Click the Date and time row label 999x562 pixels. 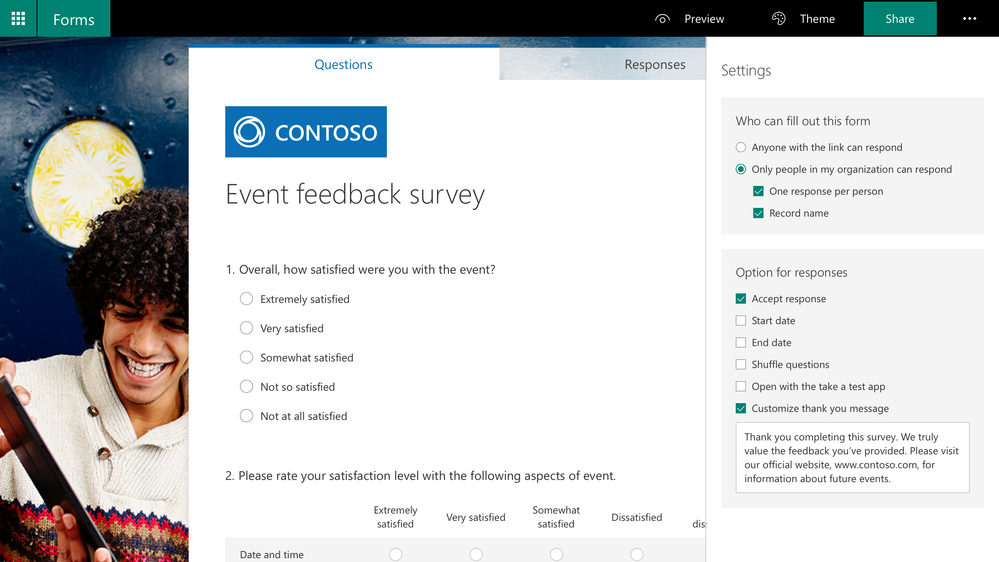[271, 554]
